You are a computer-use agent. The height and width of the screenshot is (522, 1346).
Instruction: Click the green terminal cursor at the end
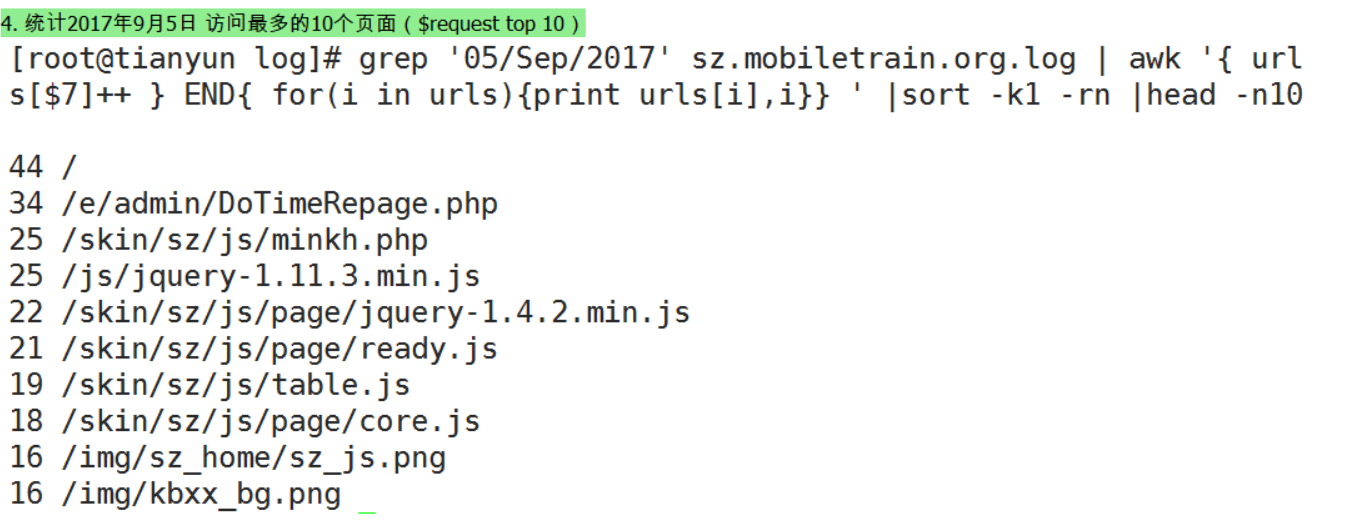(367, 510)
